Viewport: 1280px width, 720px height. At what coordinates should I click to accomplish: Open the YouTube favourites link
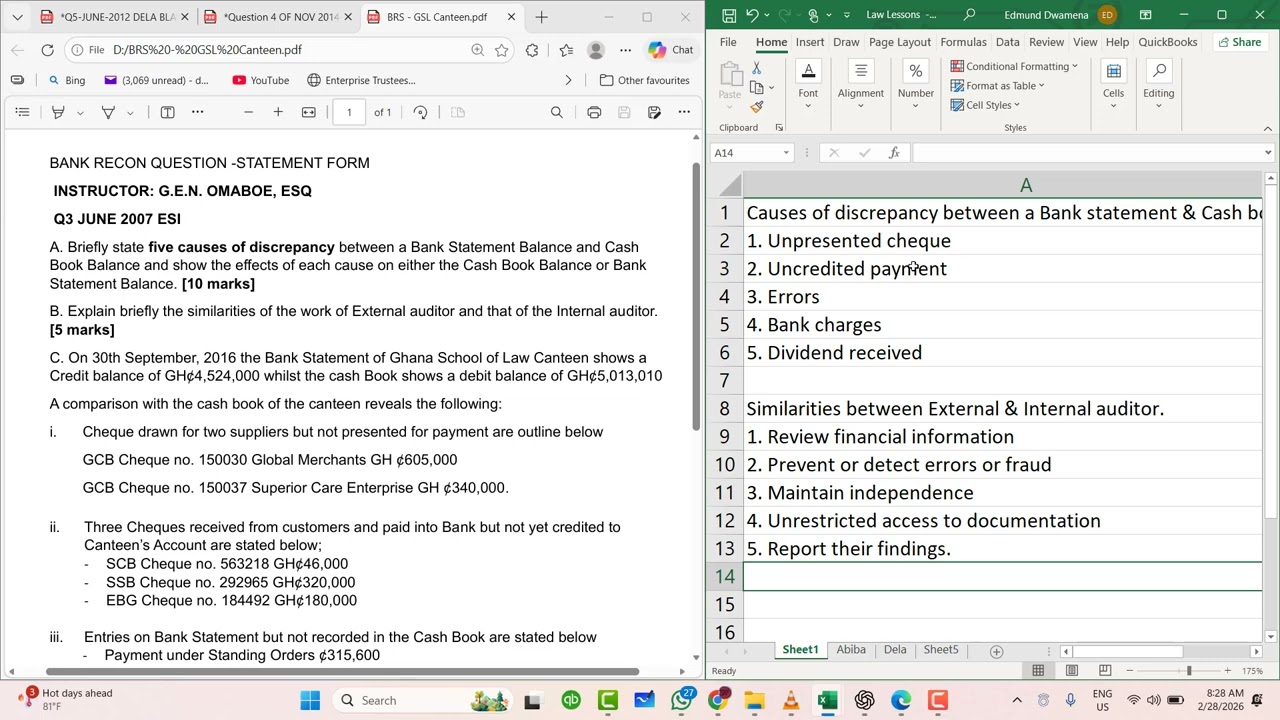(x=260, y=80)
